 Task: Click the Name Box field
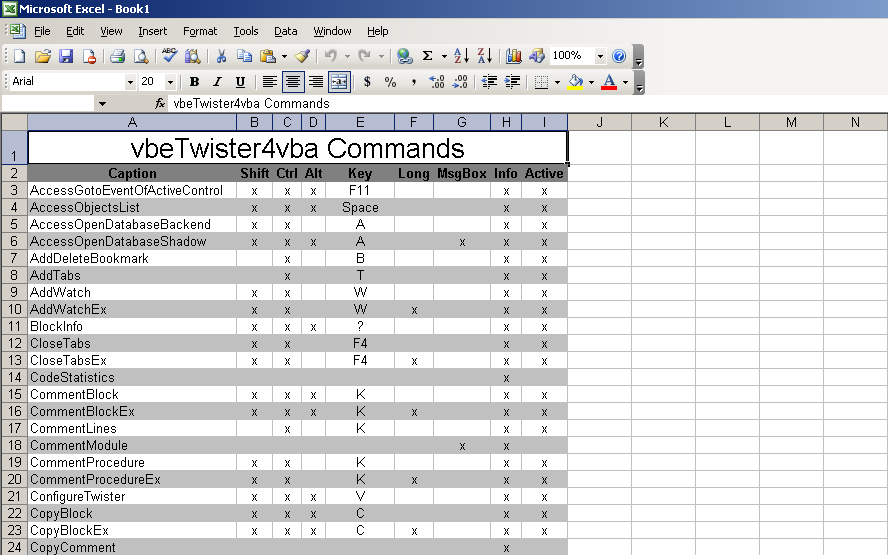48,104
